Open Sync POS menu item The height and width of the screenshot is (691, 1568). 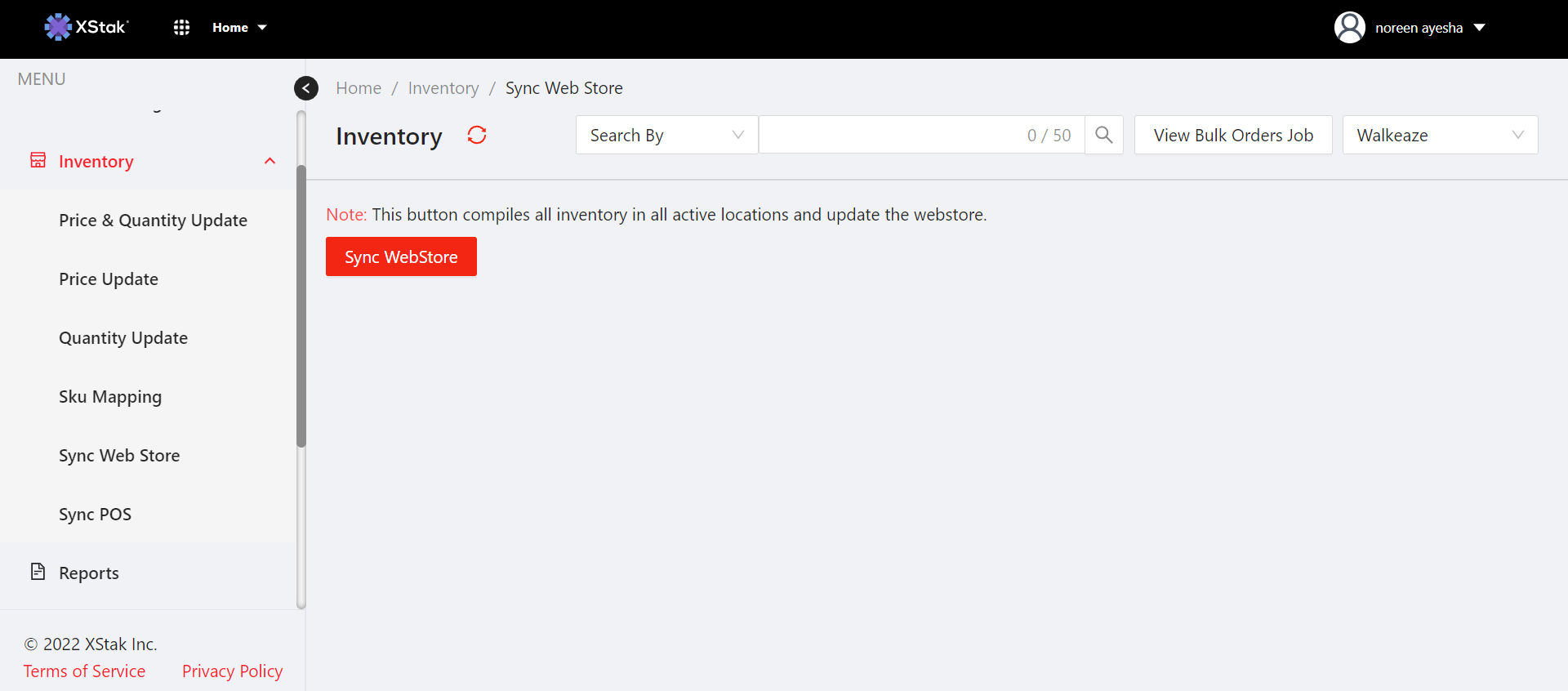[95, 515]
